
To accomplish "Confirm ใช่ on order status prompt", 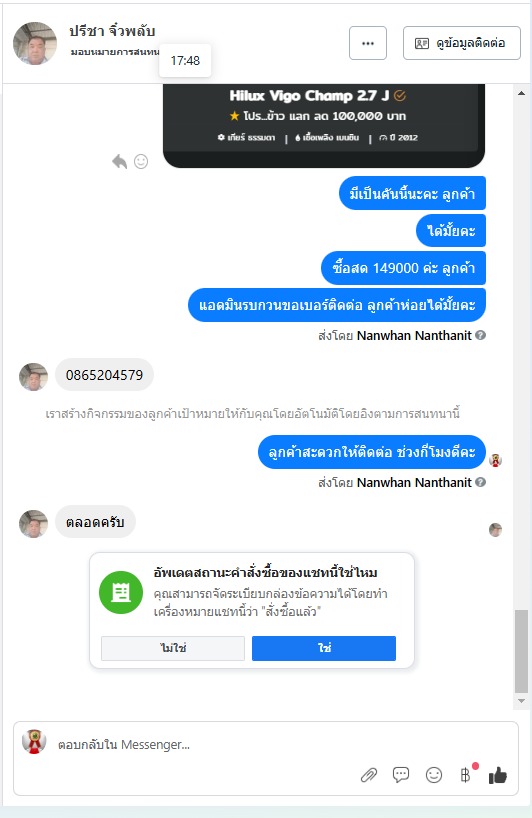I will [x=324, y=648].
